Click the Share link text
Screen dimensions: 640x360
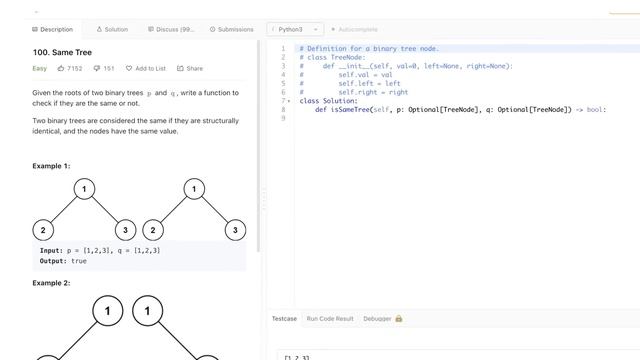coord(195,68)
